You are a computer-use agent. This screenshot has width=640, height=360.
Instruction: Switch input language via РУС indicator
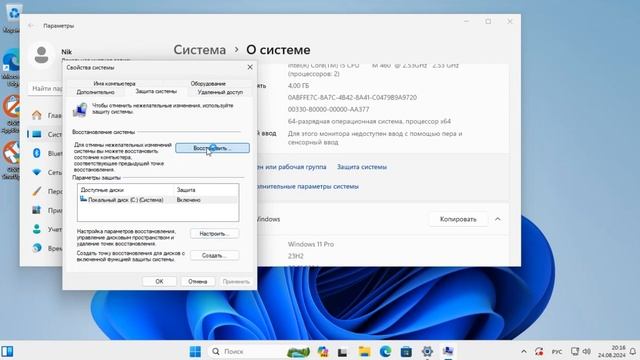coord(557,352)
